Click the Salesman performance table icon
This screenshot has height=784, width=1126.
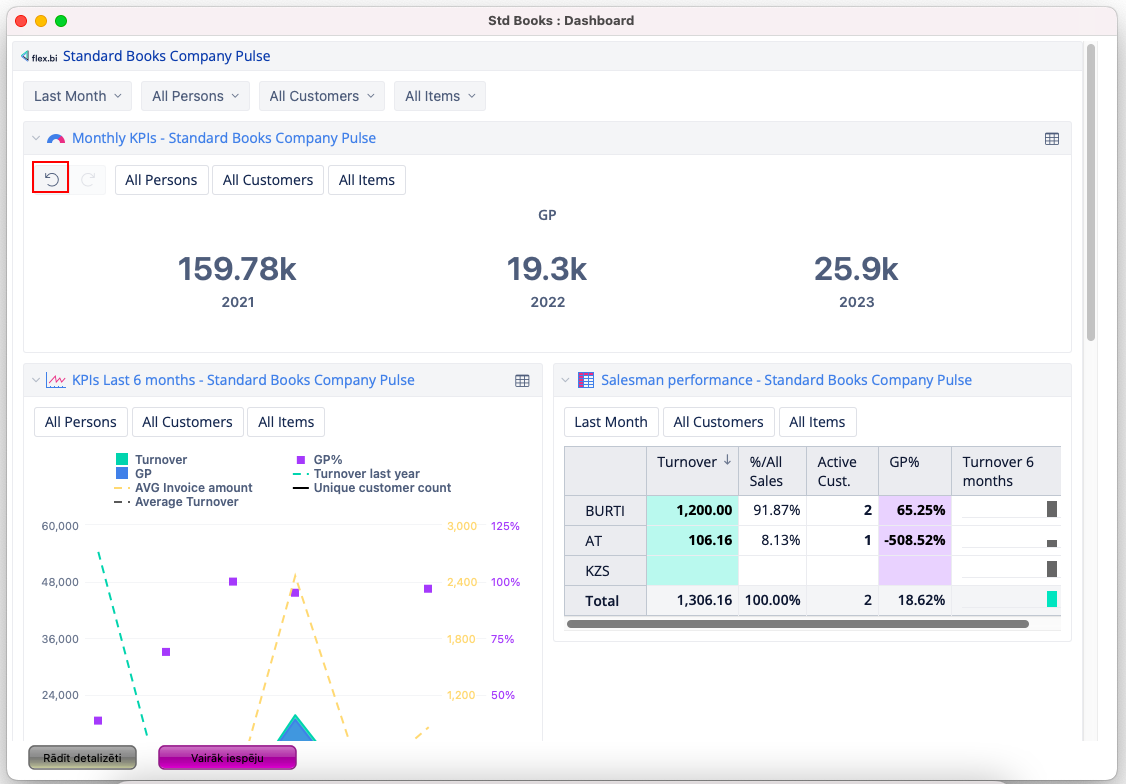click(586, 381)
